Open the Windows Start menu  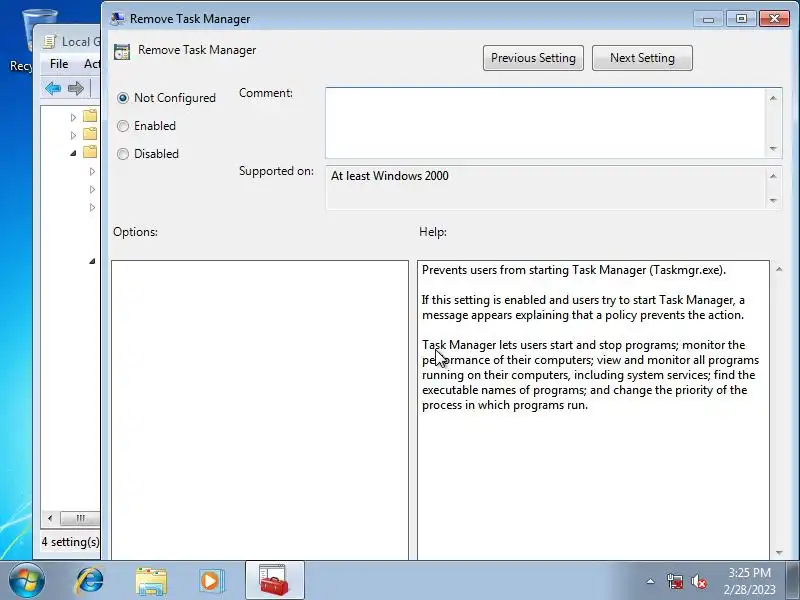coord(27,581)
